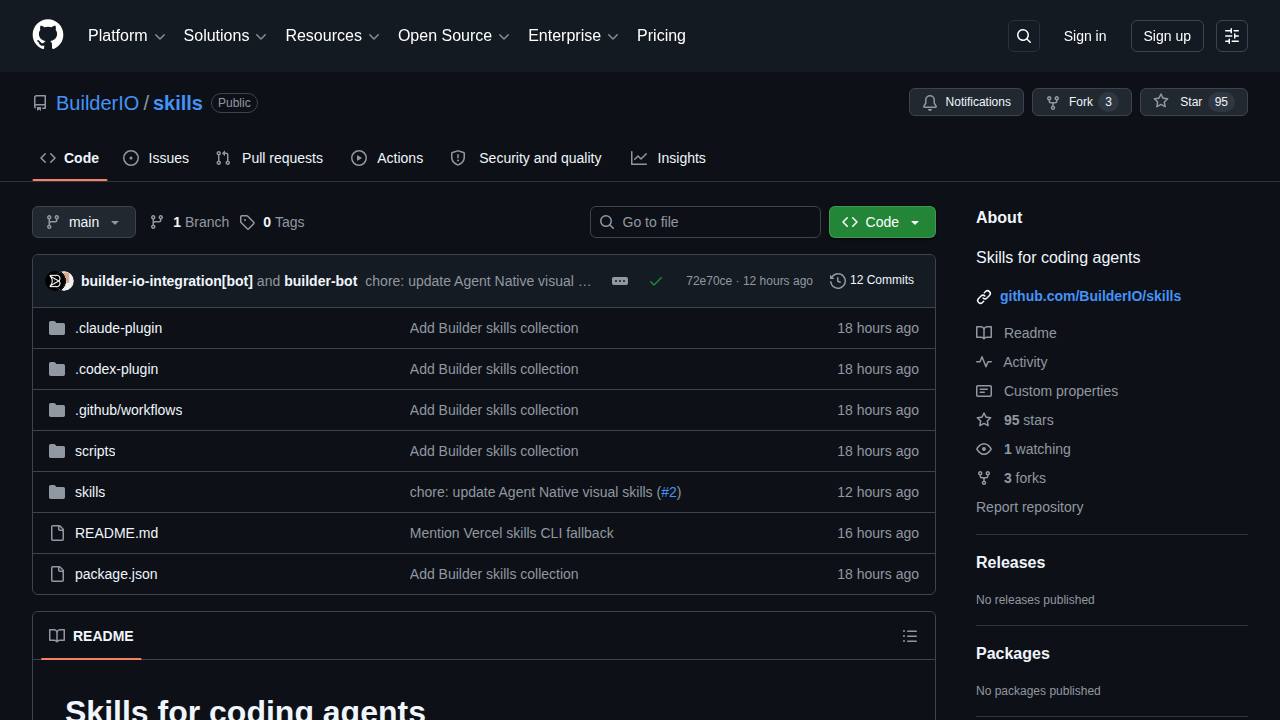The image size is (1280, 720).
Task: Click the Sign up button
Action: (1167, 36)
